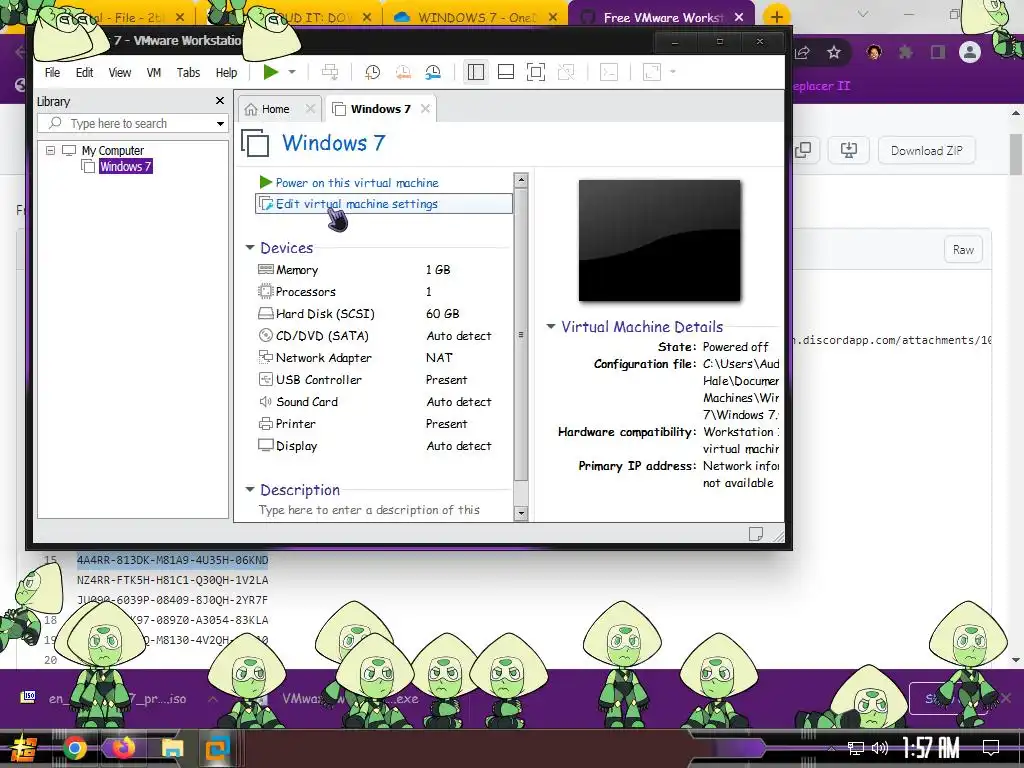Switch to the Windows 7 tab
1024x768 pixels.
click(x=380, y=109)
